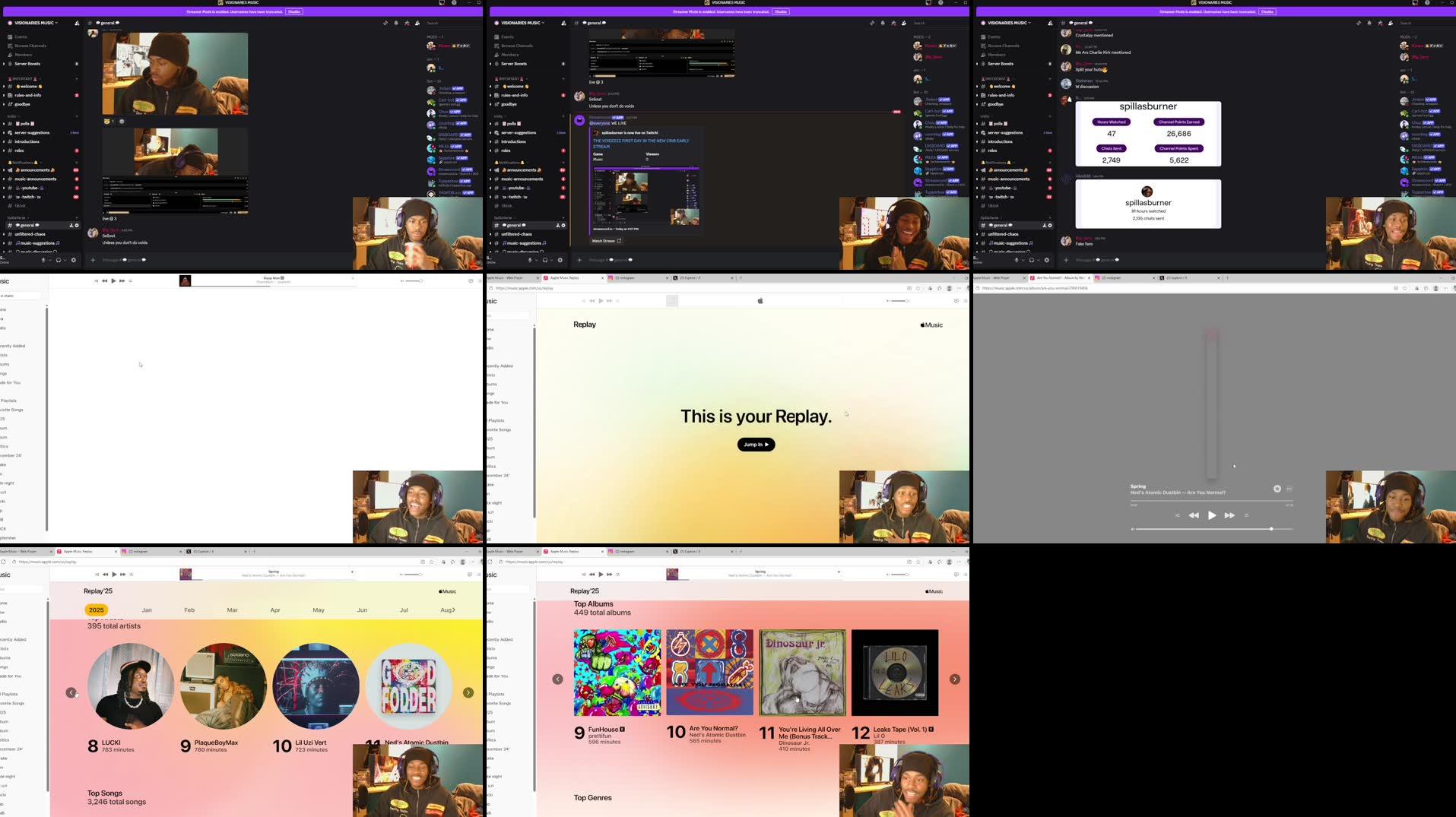Image resolution: width=1456 pixels, height=817 pixels.
Task: Mute your microphone in Discord voice controls
Action: (43, 260)
